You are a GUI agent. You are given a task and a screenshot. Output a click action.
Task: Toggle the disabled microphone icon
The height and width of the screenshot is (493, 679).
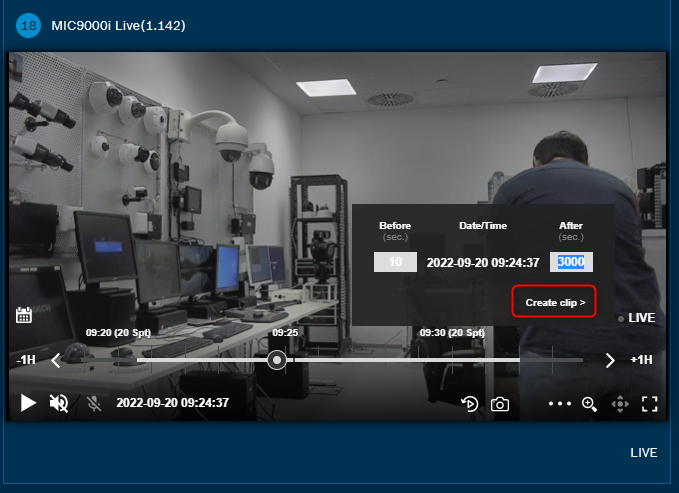tap(93, 403)
